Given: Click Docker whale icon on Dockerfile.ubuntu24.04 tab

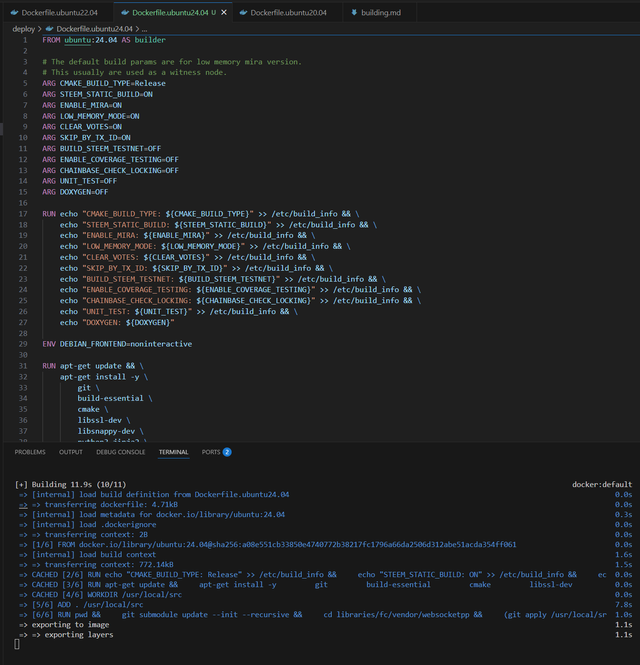Looking at the screenshot, I should point(125,13).
